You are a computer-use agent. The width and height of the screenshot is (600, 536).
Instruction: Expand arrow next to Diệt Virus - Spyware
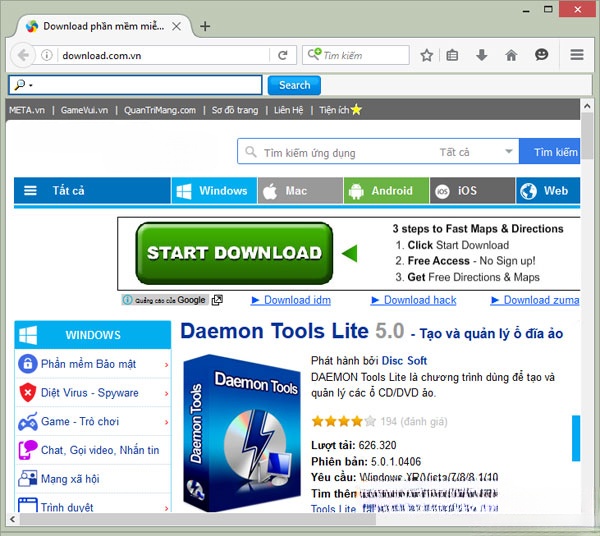pyautogui.click(x=166, y=393)
